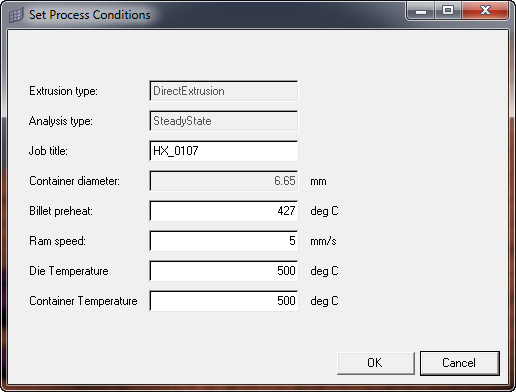
Task: Maximize the Set Process Conditions window
Action: 448,10
